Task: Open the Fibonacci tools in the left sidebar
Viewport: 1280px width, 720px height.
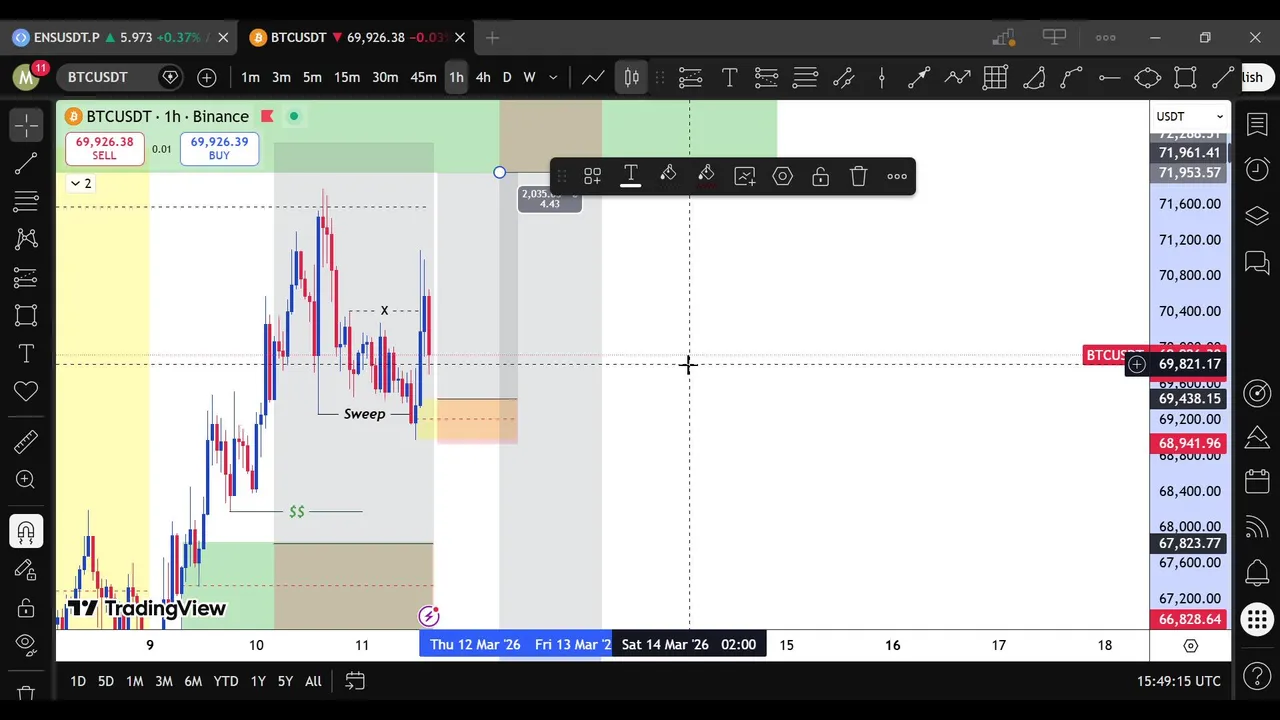Action: click(27, 201)
